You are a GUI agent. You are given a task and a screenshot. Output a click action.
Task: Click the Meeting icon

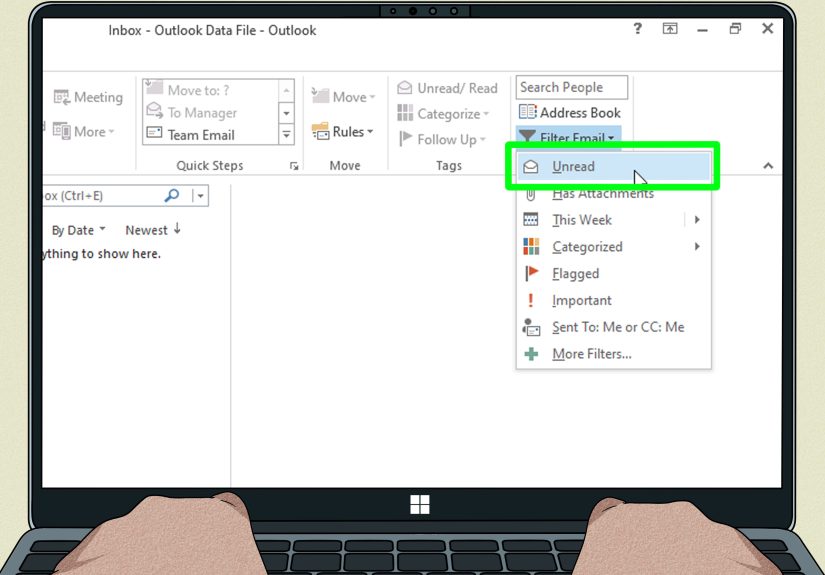[62, 97]
